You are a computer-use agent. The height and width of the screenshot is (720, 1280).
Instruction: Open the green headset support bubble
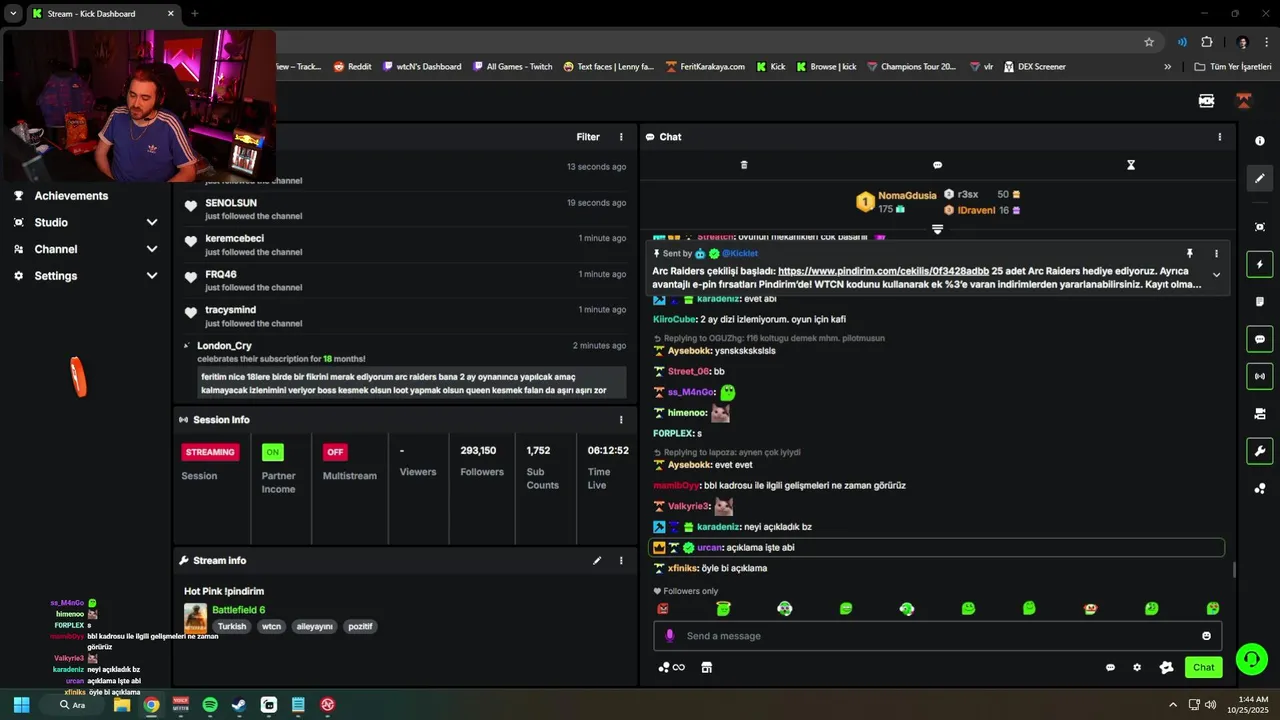[1251, 658]
